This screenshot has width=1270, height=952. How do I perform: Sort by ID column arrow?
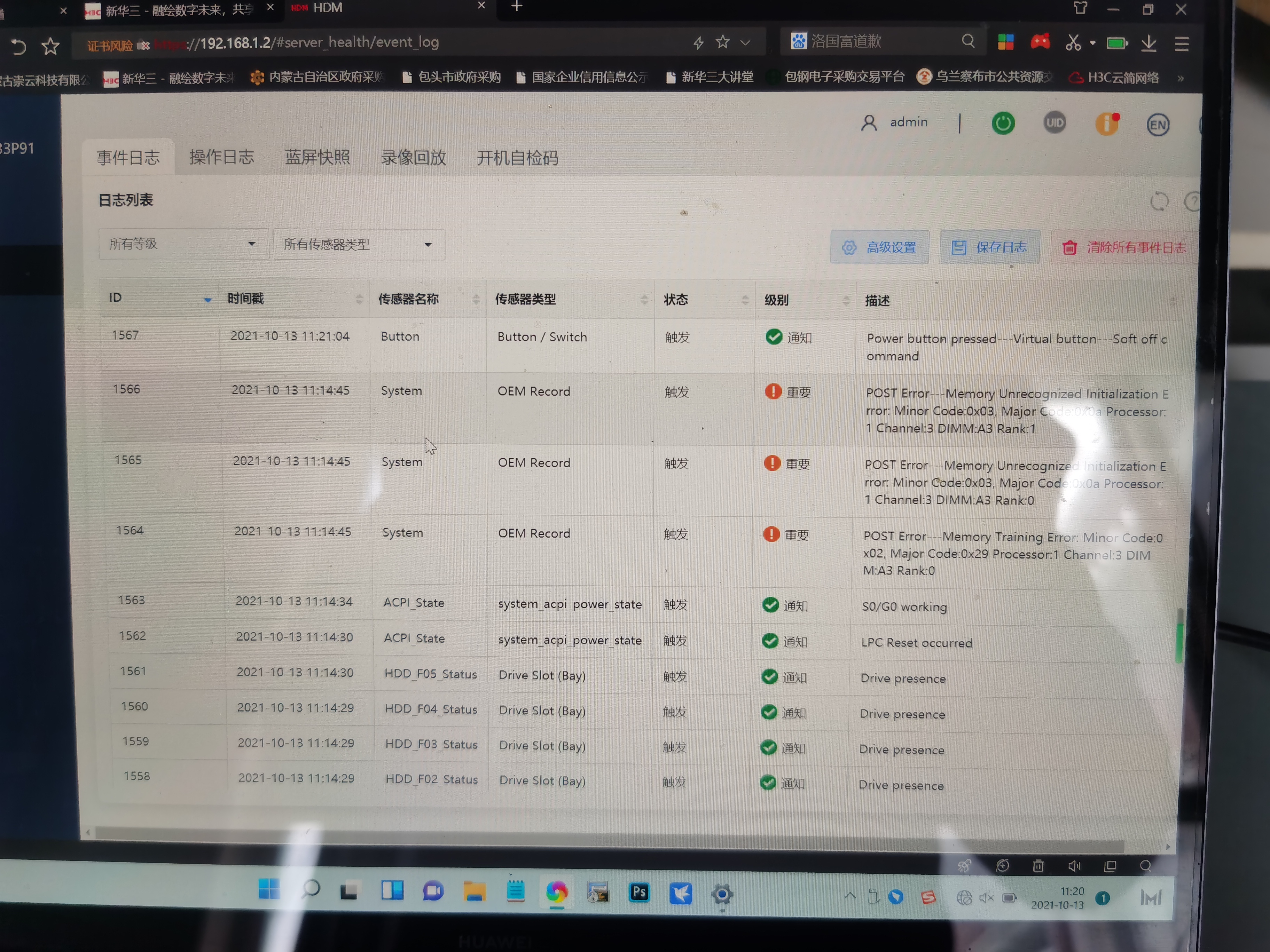pos(207,300)
